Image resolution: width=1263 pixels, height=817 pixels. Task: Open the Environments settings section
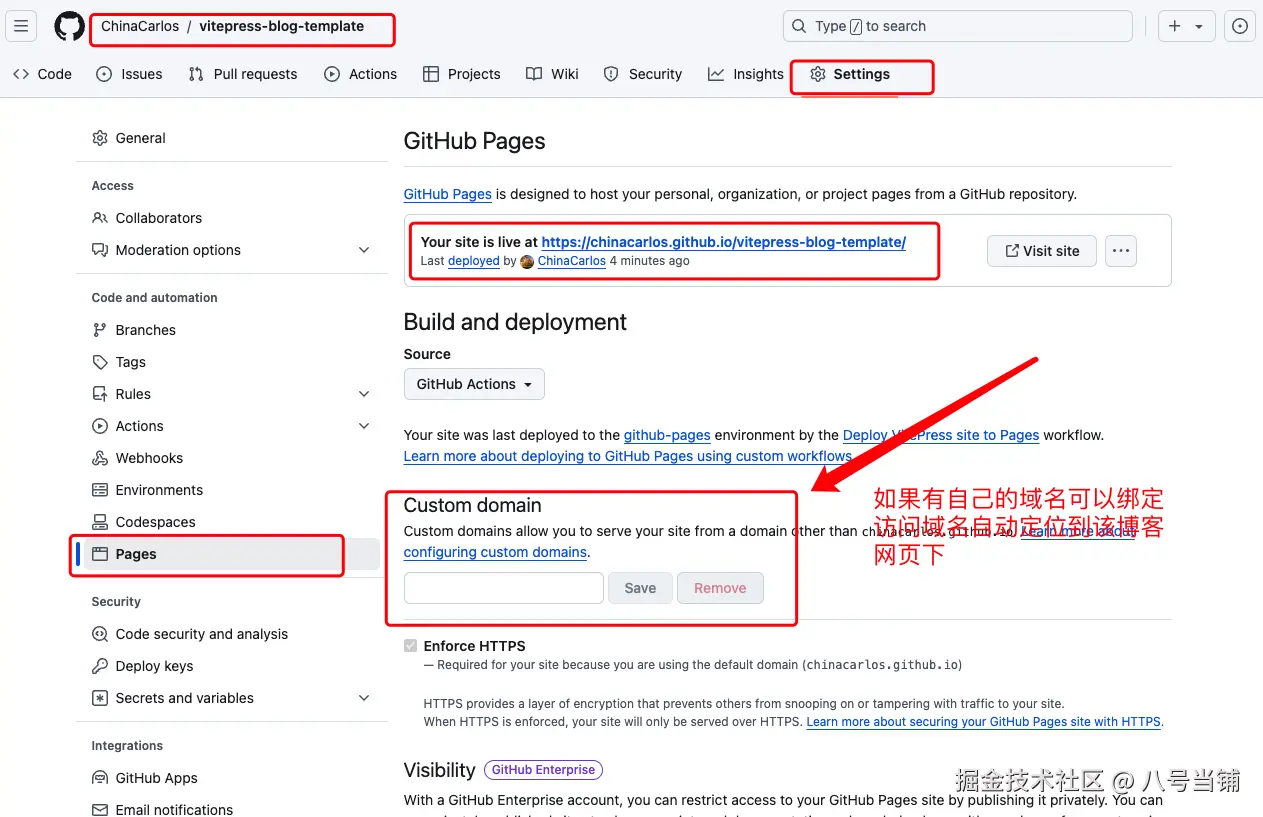click(157, 489)
